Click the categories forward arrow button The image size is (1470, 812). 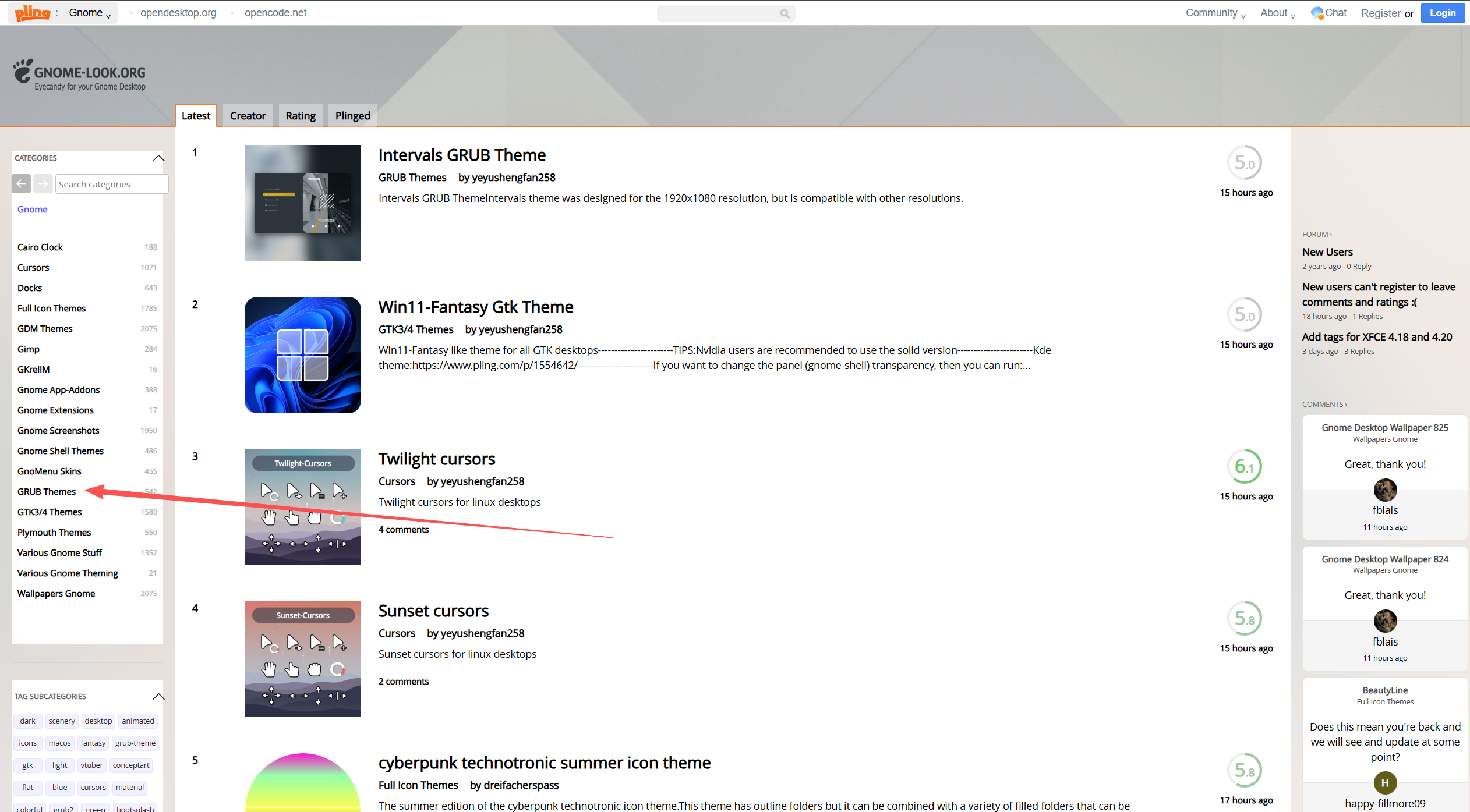click(x=43, y=184)
